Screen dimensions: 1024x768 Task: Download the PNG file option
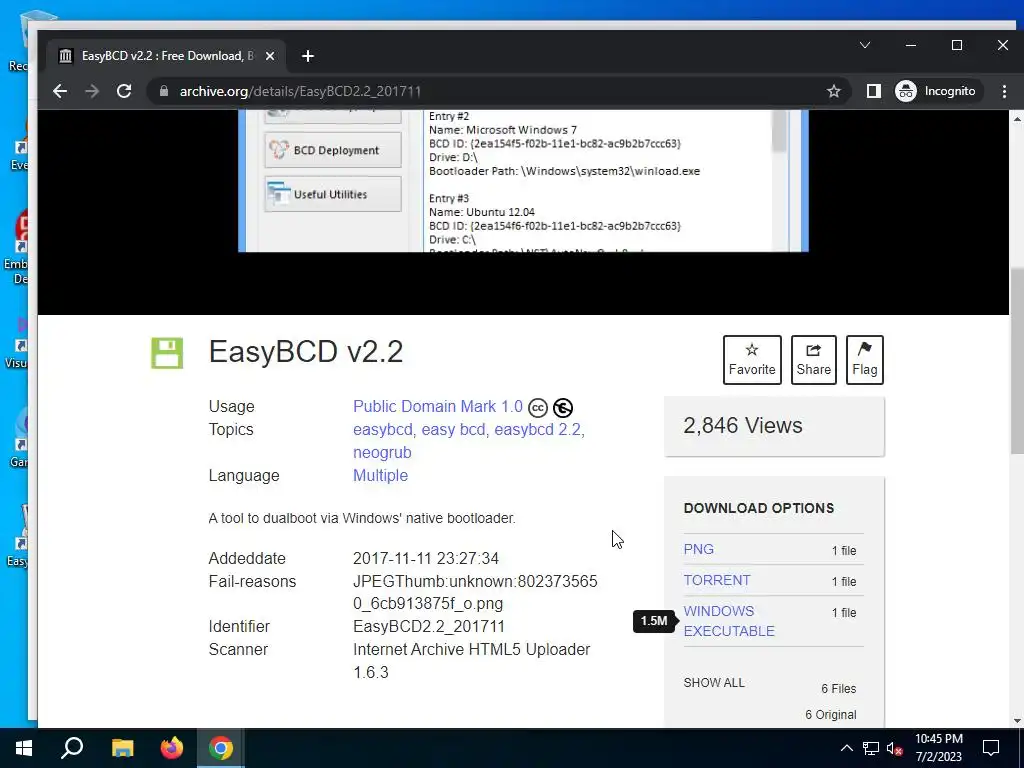[x=698, y=549]
